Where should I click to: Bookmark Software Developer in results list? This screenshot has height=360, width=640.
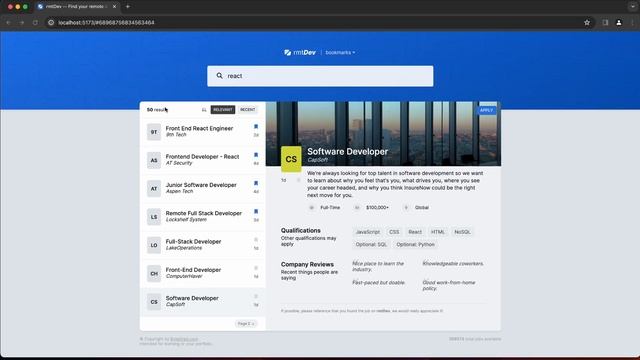[256, 296]
